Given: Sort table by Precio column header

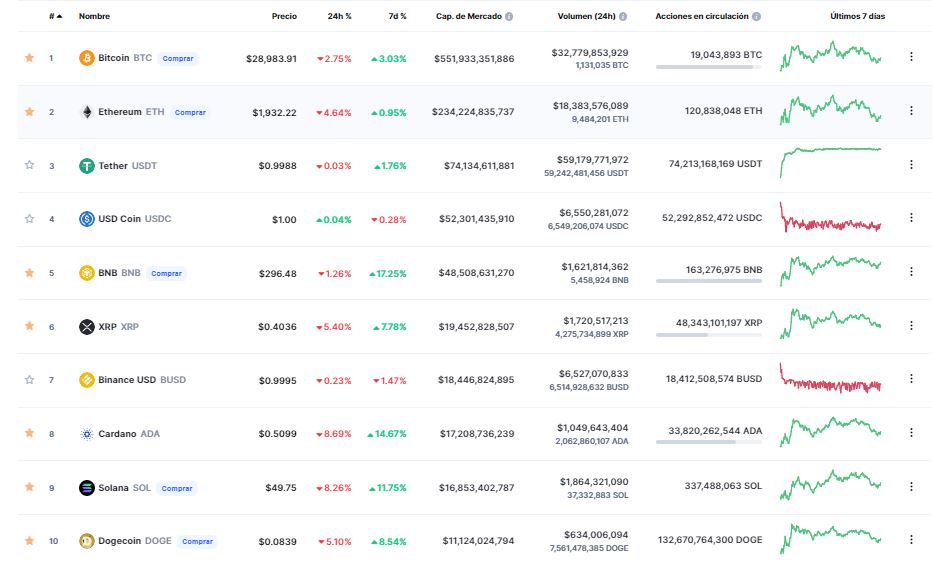Looking at the screenshot, I should pyautogui.click(x=284, y=16).
